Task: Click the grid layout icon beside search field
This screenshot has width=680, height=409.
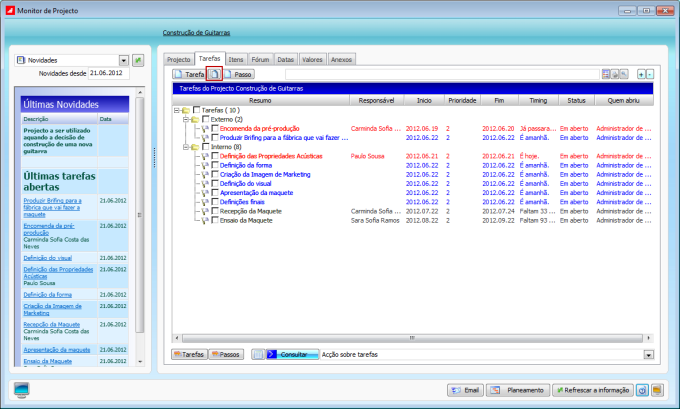Action: click(x=606, y=74)
